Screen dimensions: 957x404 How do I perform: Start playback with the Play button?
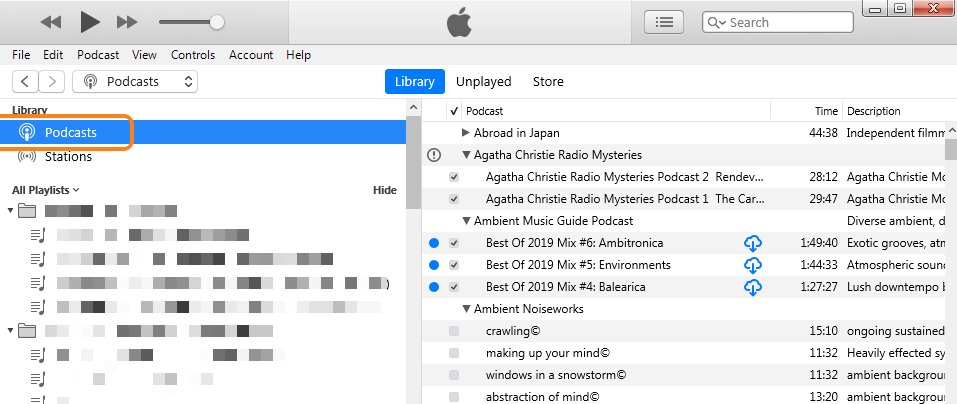(x=90, y=23)
